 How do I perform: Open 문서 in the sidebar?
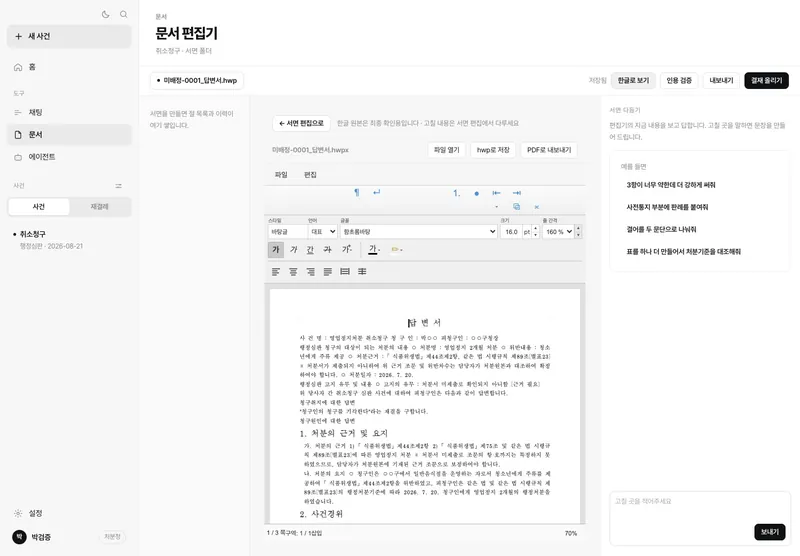point(69,135)
